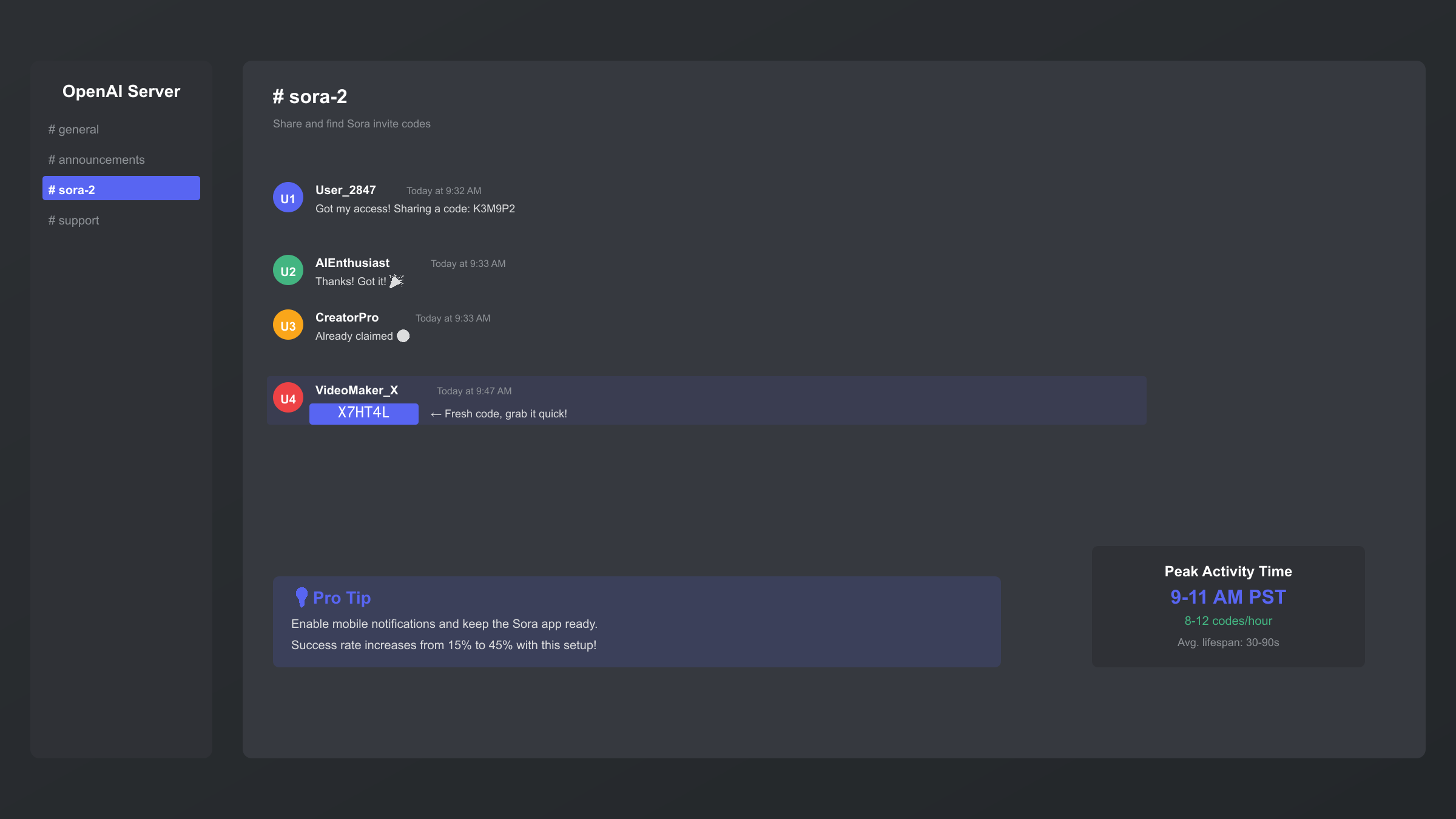
Task: Click the X7HT4L invite code button
Action: tap(363, 413)
